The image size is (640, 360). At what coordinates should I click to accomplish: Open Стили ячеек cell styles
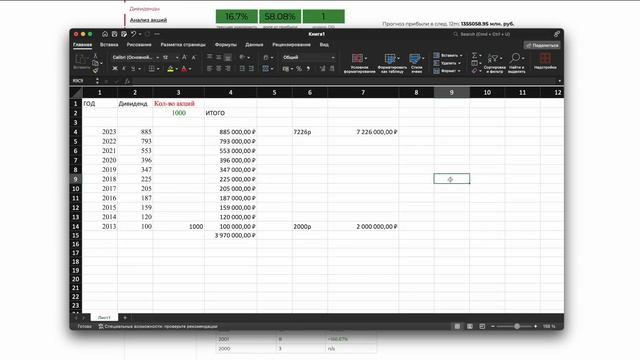point(416,63)
